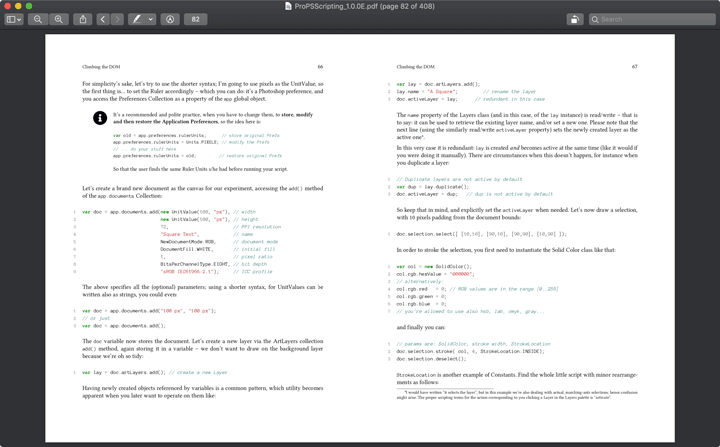Click the PDF document icon in title
Viewport: 720px width, 447px height.
(x=288, y=6)
